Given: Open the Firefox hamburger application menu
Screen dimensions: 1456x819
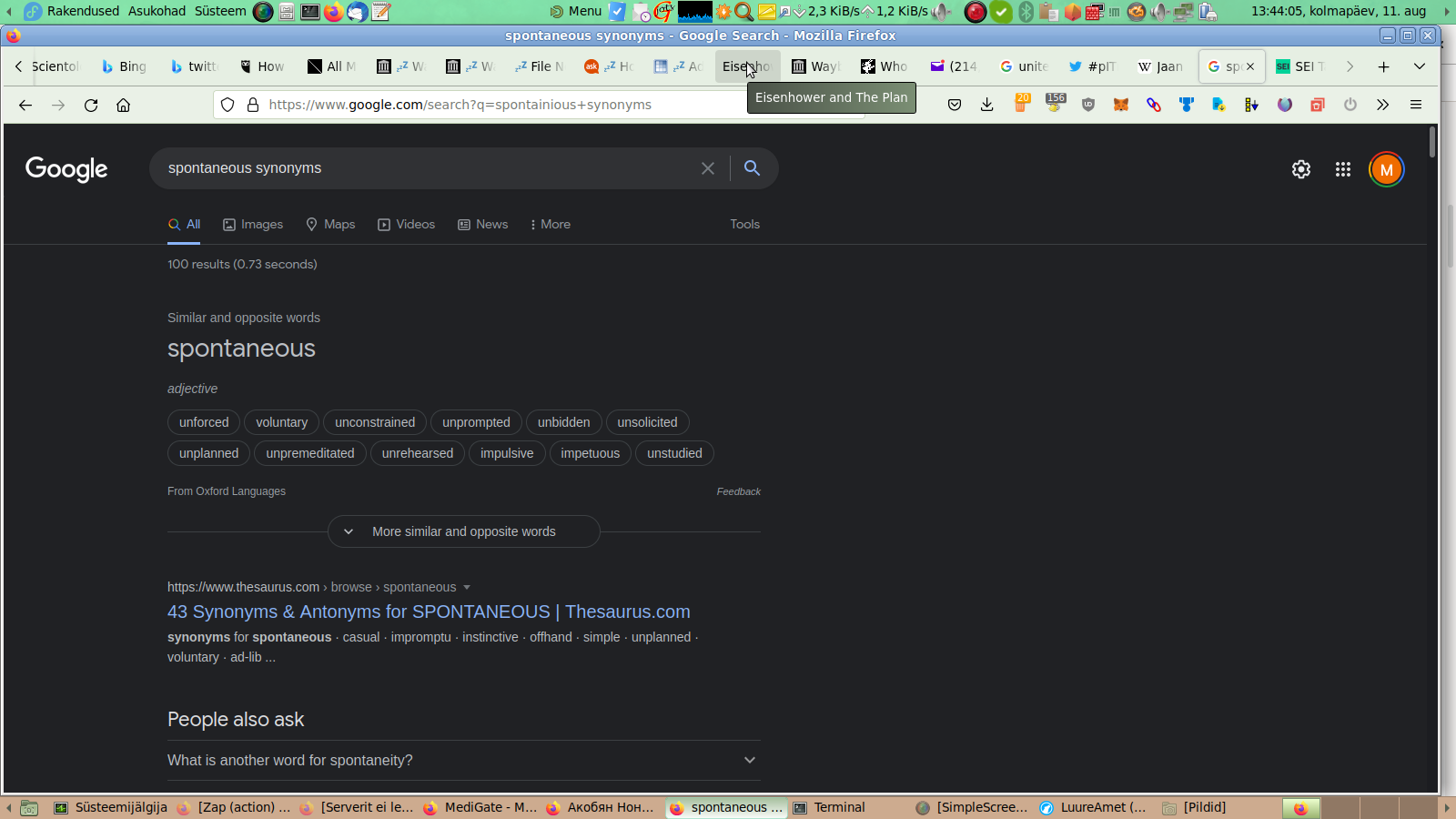Looking at the screenshot, I should (x=1416, y=105).
